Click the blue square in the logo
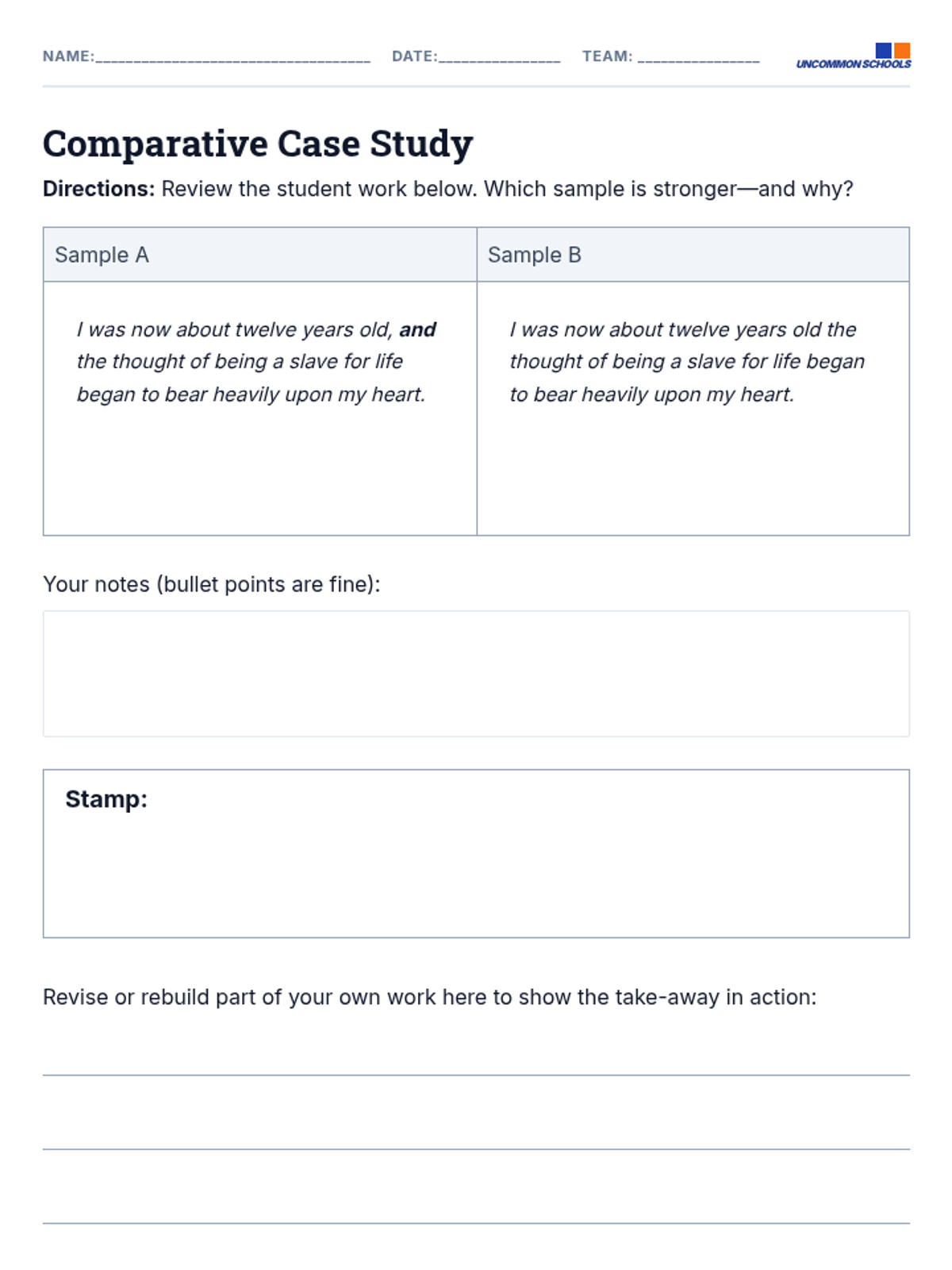This screenshot has height=1270, width=952. pyautogui.click(x=883, y=50)
